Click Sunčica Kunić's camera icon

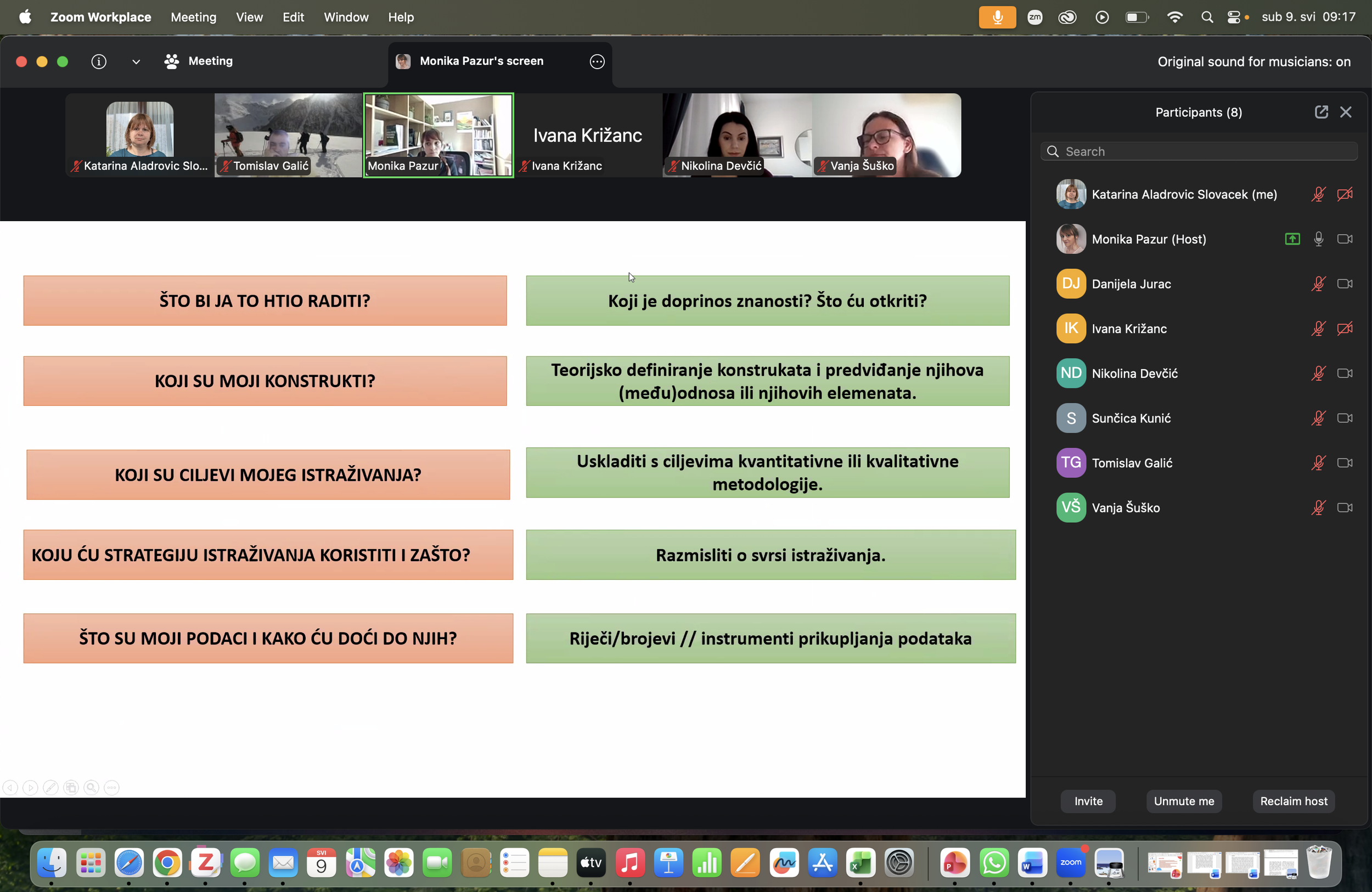[1345, 418]
